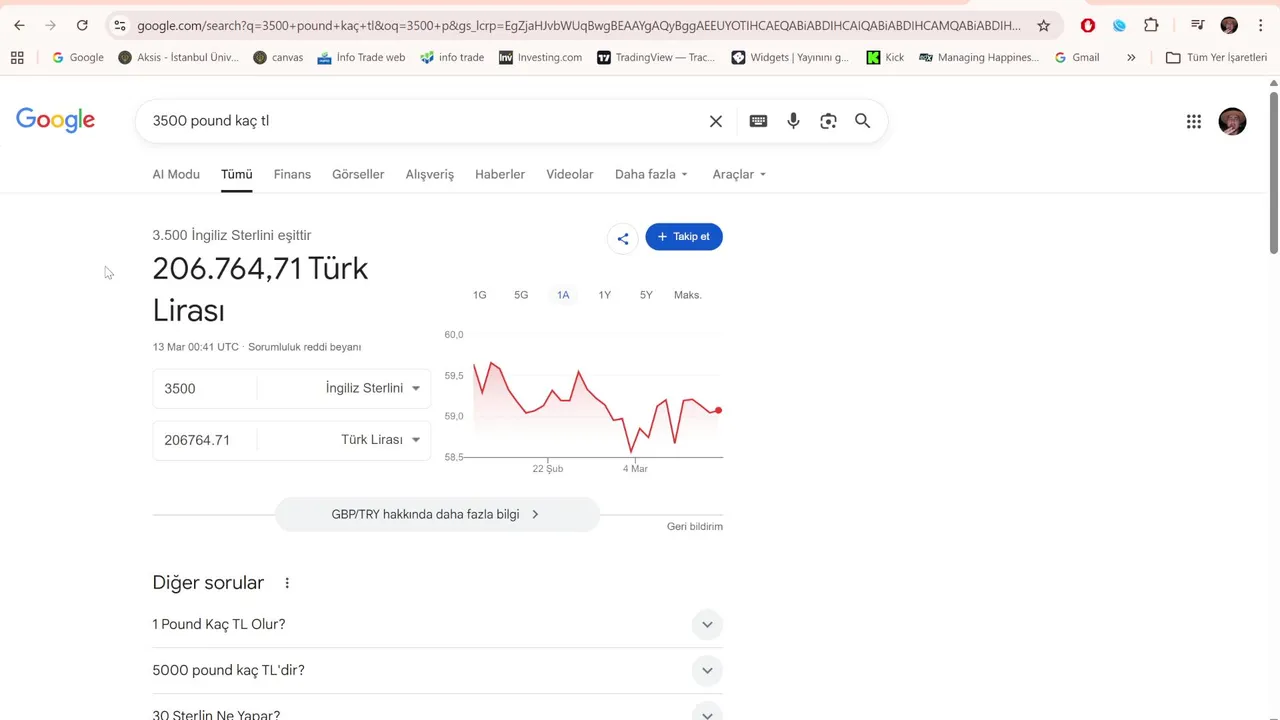Select the 1G chart time range
Viewport: 1280px width, 720px height.
[480, 295]
